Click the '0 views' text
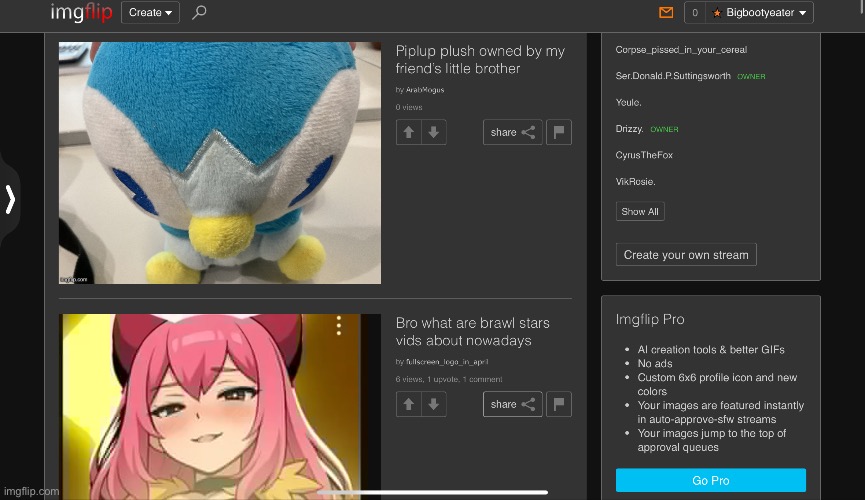 coord(409,107)
